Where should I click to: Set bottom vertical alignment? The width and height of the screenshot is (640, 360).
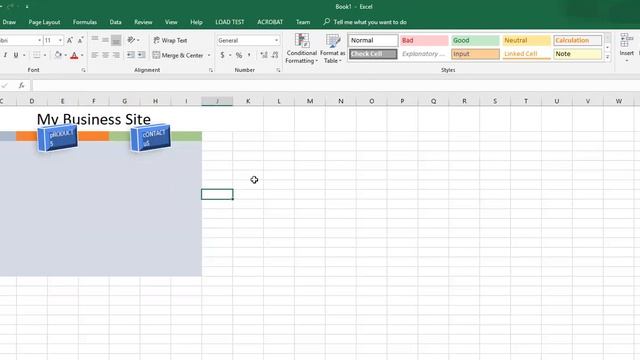point(116,40)
